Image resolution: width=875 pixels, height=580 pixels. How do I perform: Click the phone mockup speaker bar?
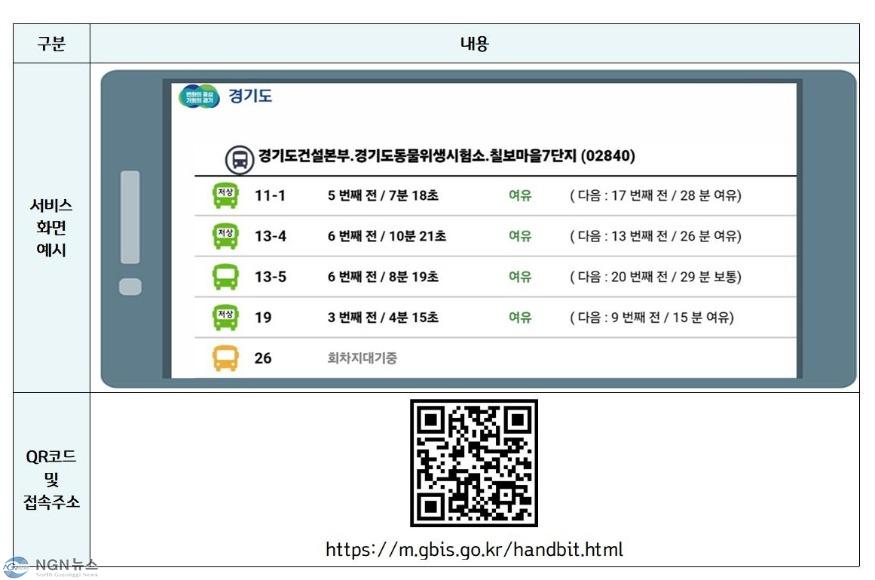[x=130, y=217]
